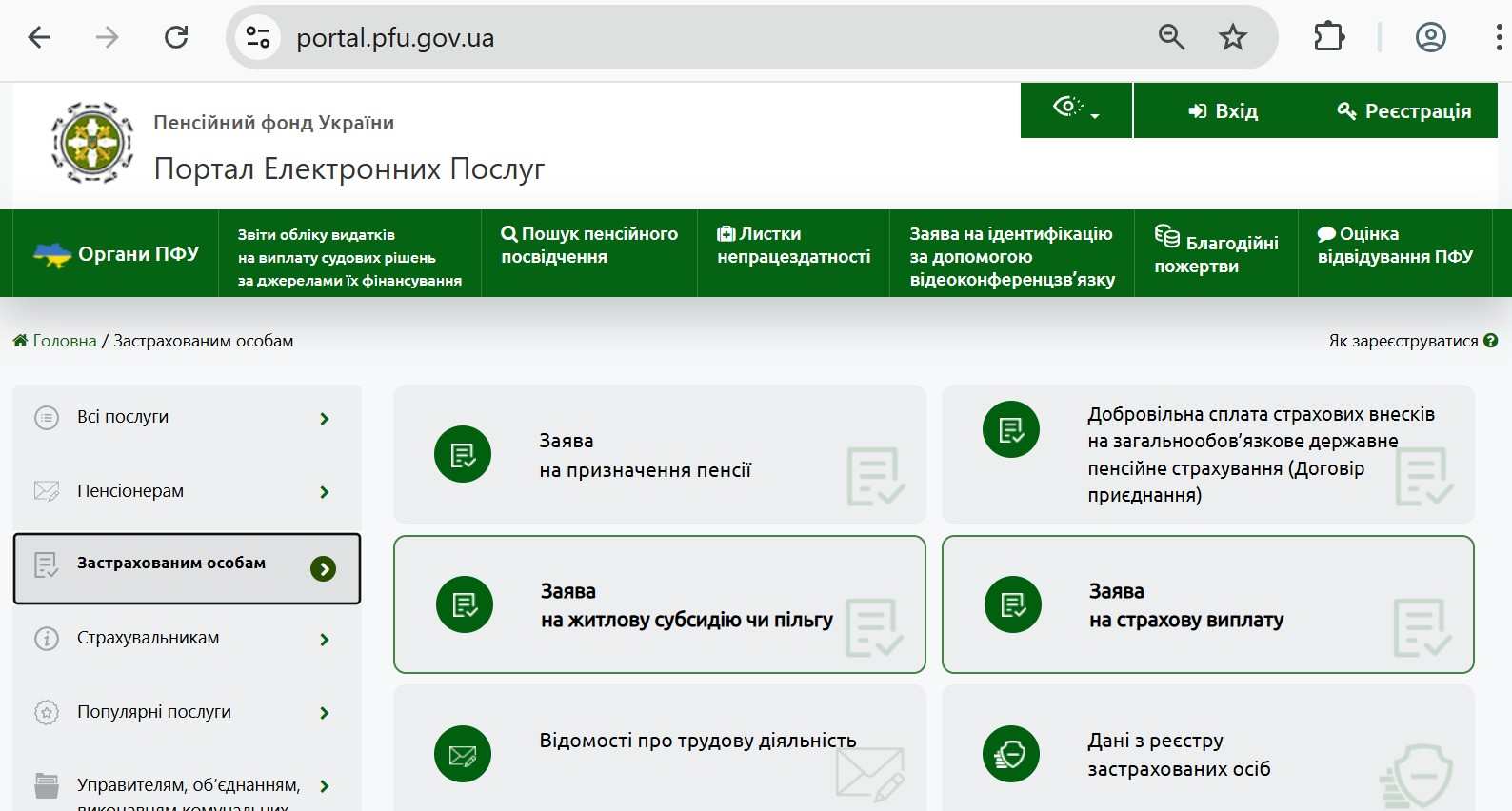Select Застрахованим особам in the sidebar
Image resolution: width=1512 pixels, height=811 pixels.
(187, 568)
